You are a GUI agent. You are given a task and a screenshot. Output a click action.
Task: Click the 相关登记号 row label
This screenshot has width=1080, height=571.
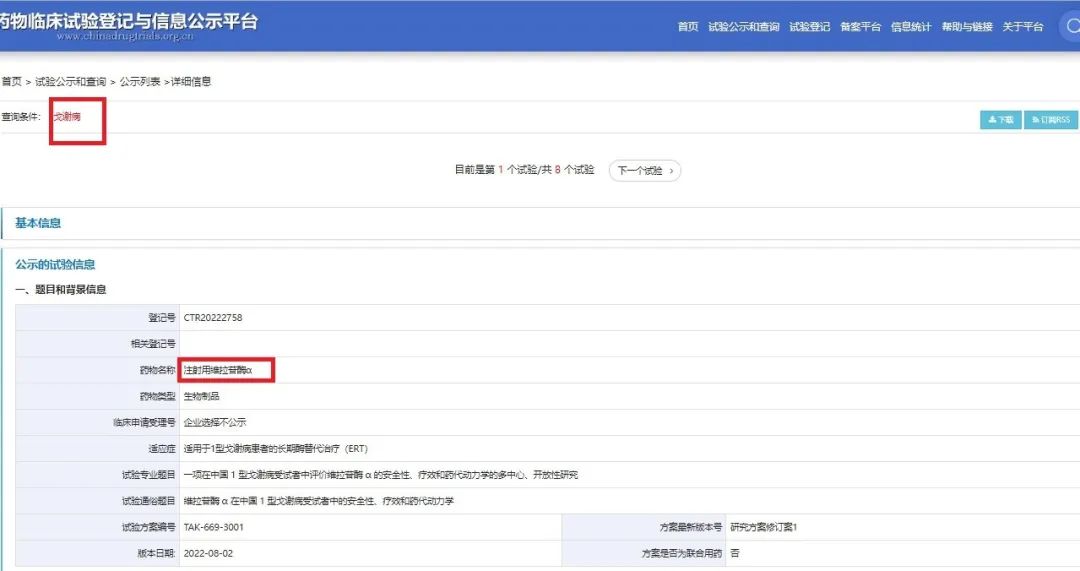coord(153,344)
